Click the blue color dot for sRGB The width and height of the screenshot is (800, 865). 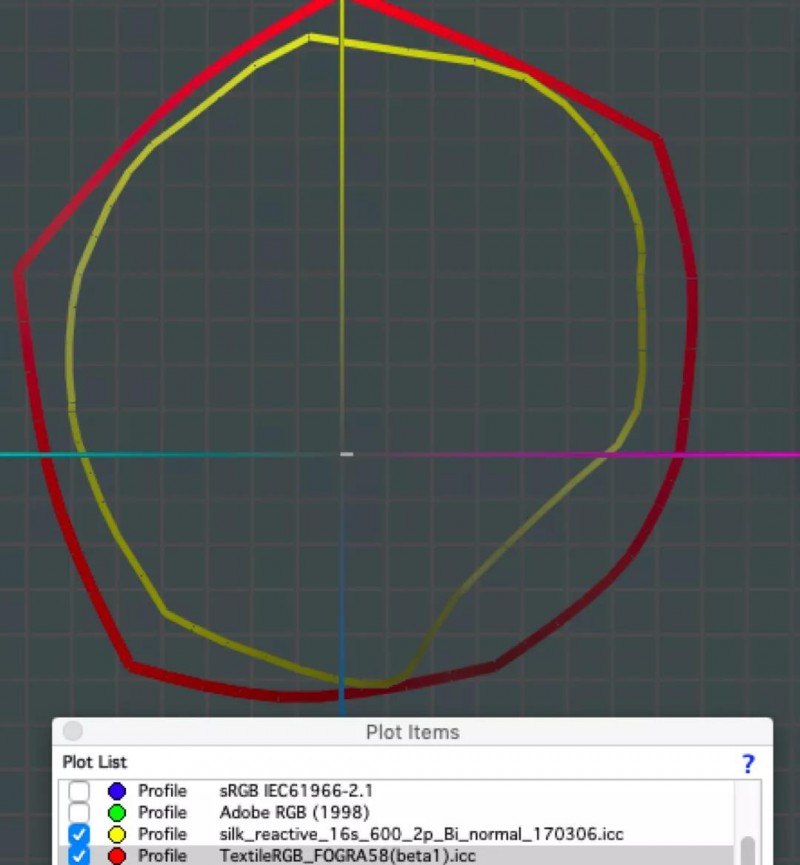tap(116, 791)
